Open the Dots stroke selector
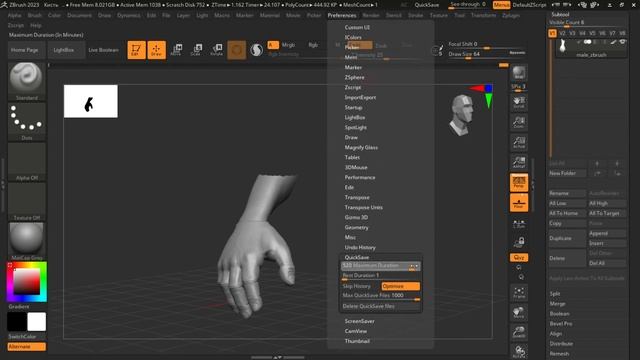This screenshot has height=360, width=640. click(x=27, y=122)
